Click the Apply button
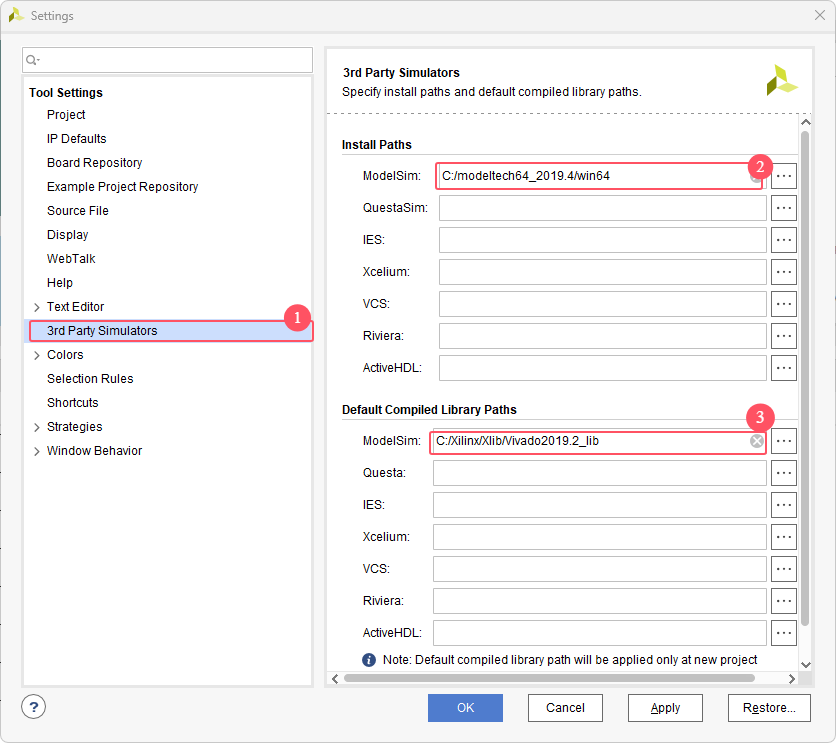 click(665, 708)
